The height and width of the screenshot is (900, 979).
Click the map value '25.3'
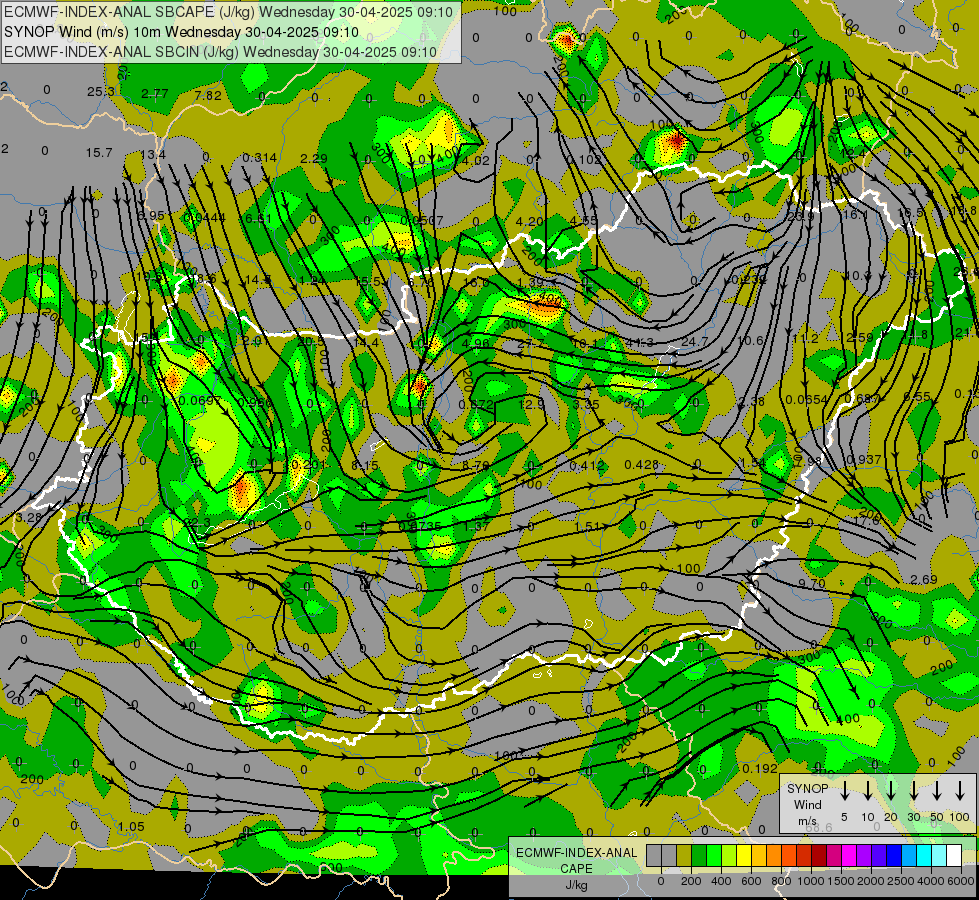(101, 92)
